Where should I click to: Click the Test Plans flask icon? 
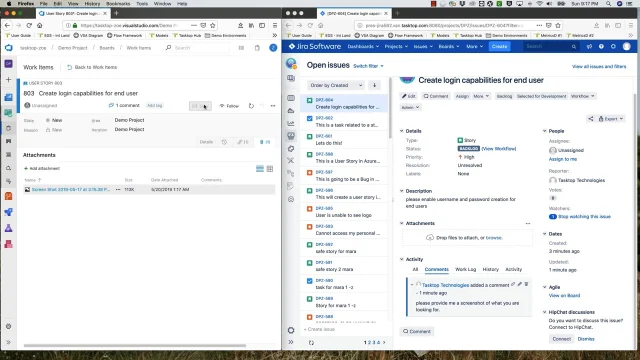pos(9,228)
